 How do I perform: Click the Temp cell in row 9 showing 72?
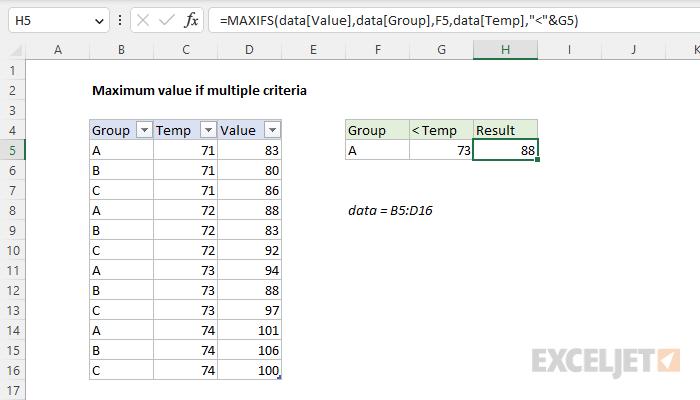186,230
